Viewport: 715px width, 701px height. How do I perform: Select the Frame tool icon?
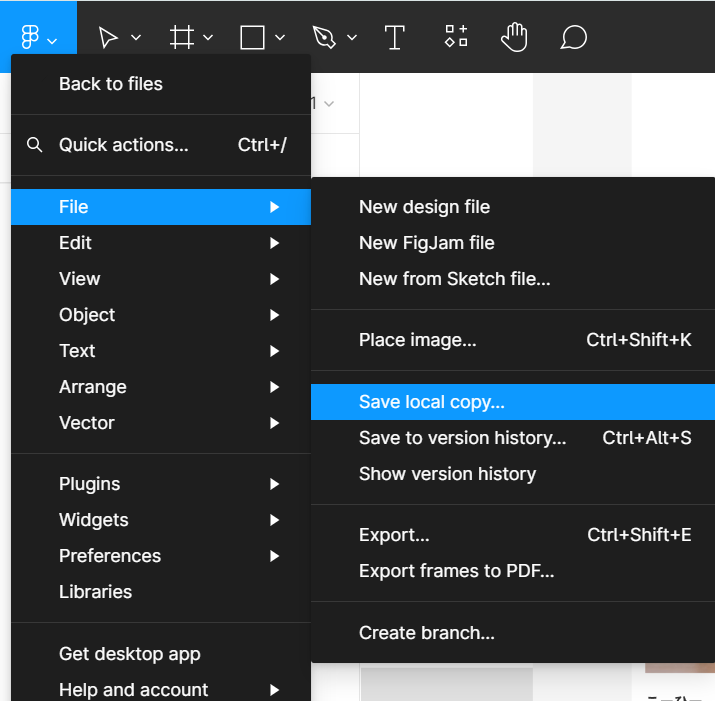pyautogui.click(x=181, y=38)
